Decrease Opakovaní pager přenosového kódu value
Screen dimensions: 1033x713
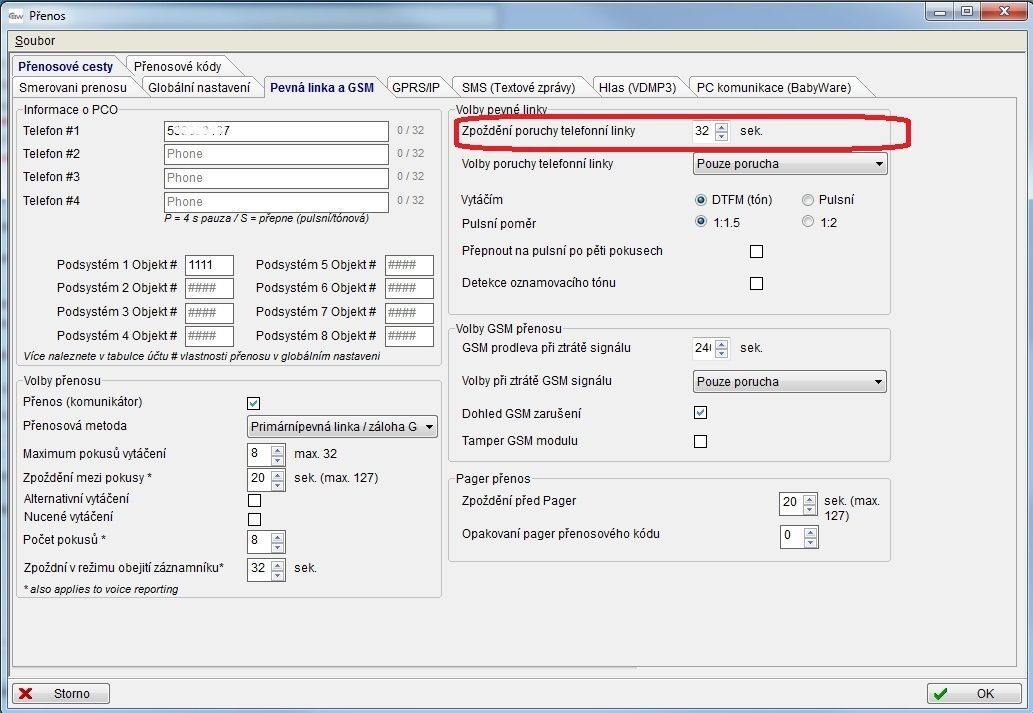(x=811, y=541)
